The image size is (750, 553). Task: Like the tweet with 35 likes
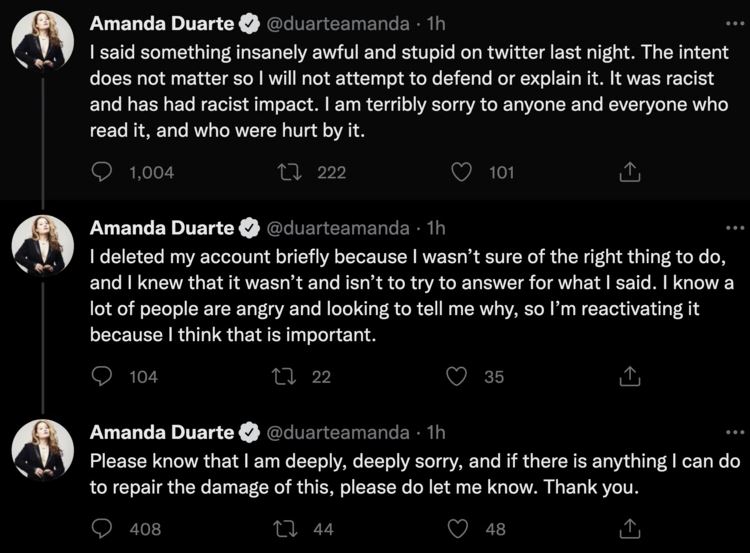pos(457,376)
